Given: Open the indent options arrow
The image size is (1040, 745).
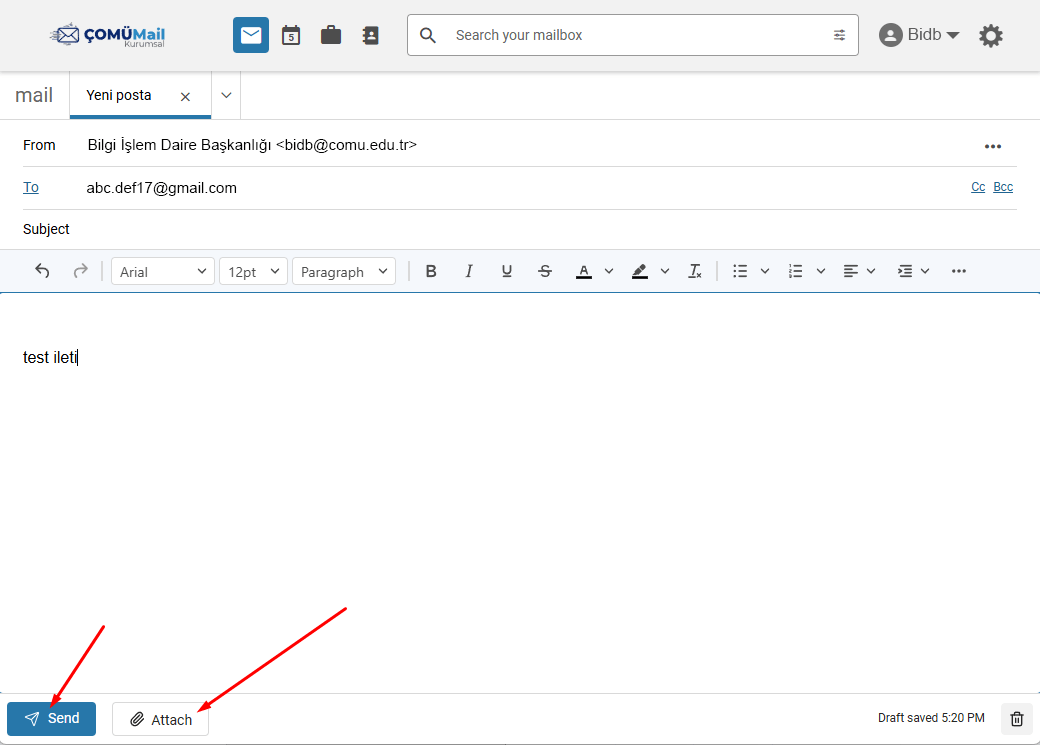Looking at the screenshot, I should point(925,271).
